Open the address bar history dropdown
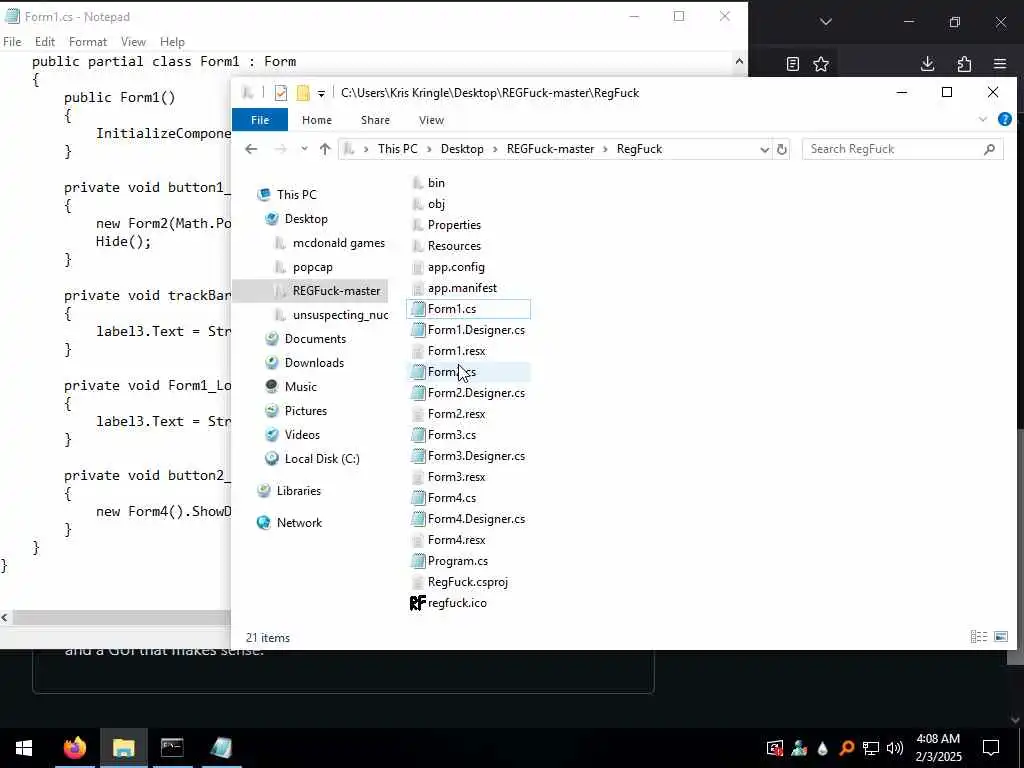 tap(764, 149)
